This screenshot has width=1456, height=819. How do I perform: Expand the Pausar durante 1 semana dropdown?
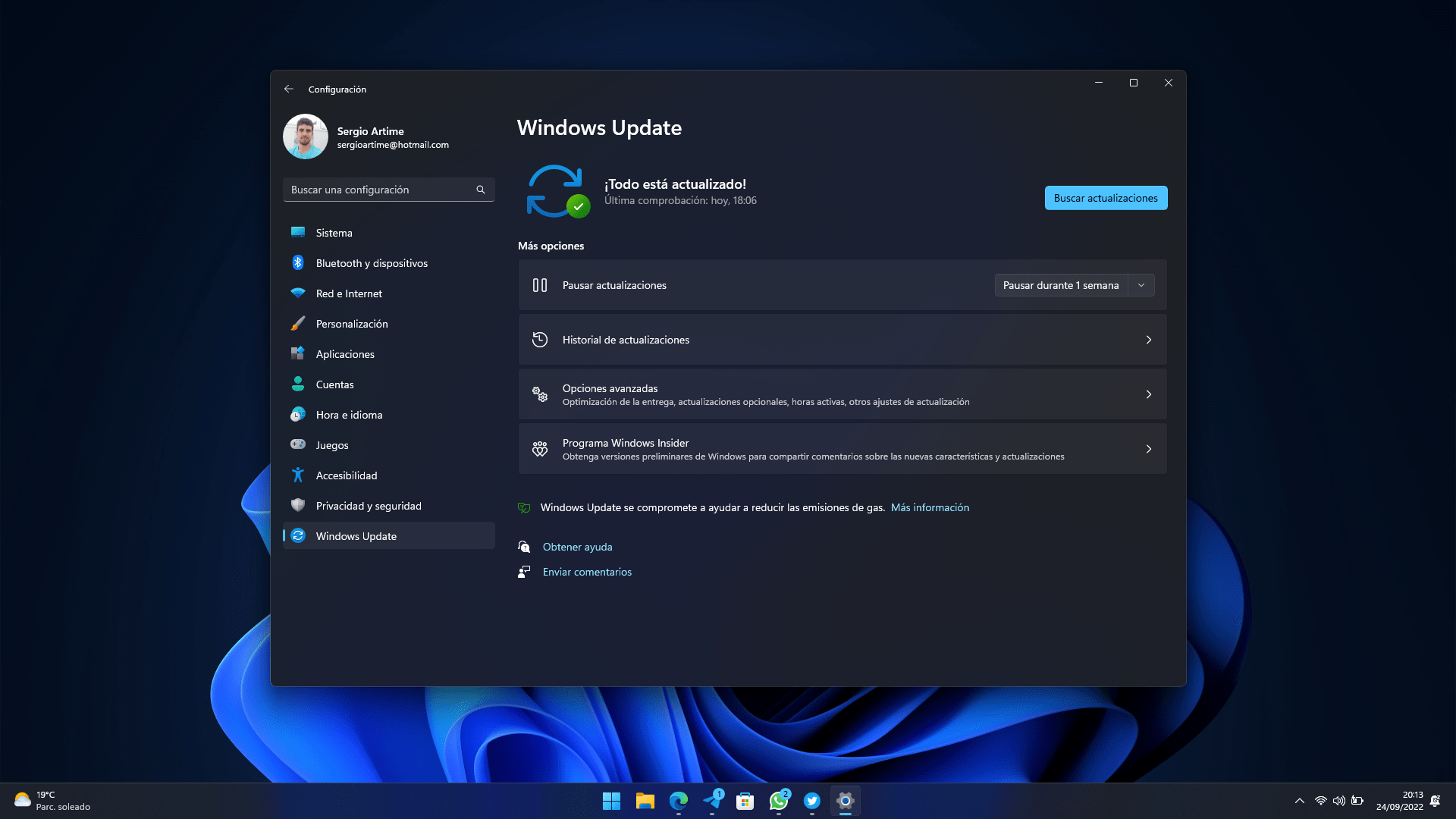[1141, 285]
